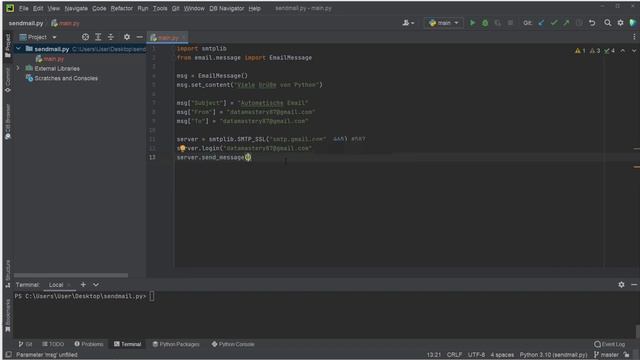Click the 4 spaces indent setting
This screenshot has height=360, width=640.
(502, 355)
